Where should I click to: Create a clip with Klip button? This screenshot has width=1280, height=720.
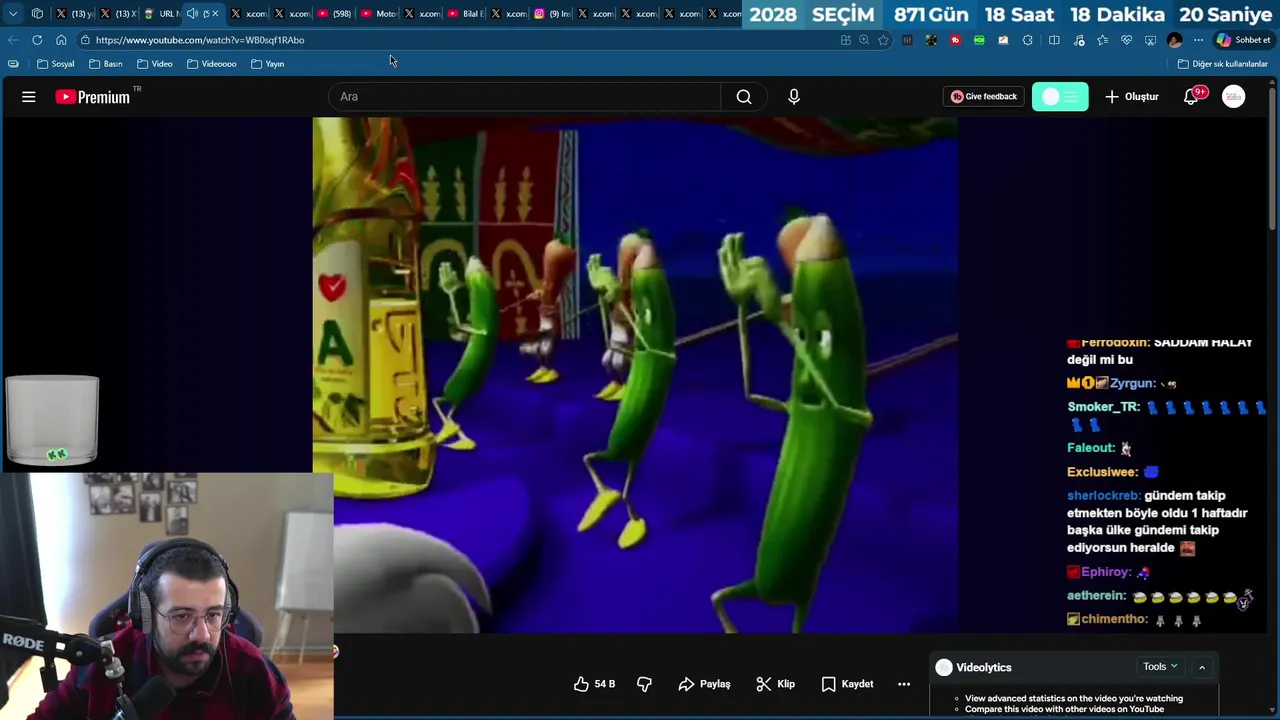coord(775,684)
